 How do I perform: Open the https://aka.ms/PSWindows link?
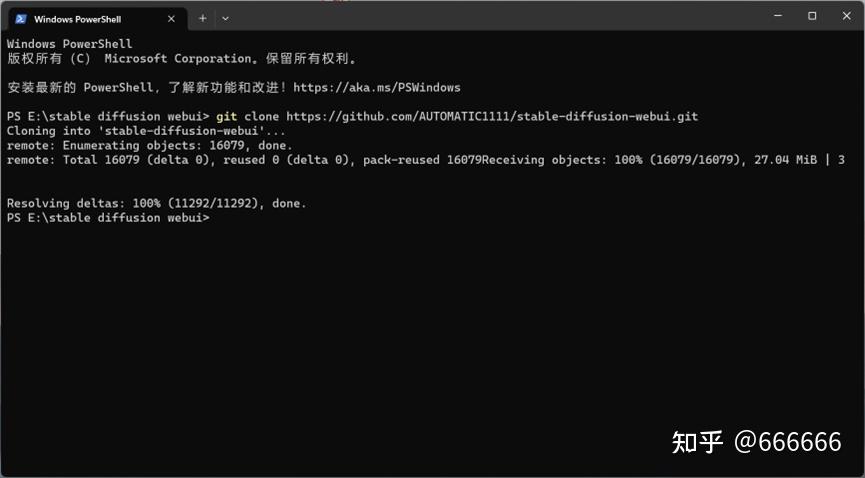[377, 87]
